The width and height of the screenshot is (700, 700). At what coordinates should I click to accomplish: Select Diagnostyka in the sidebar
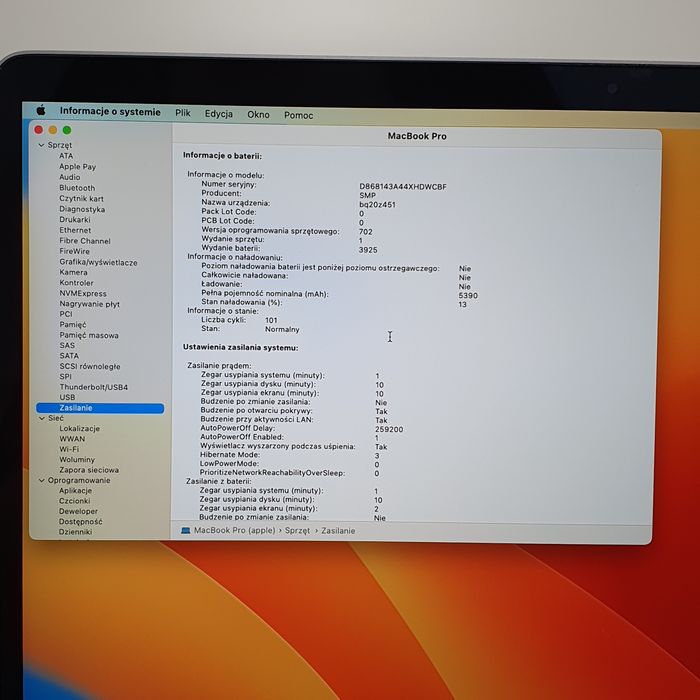click(82, 209)
